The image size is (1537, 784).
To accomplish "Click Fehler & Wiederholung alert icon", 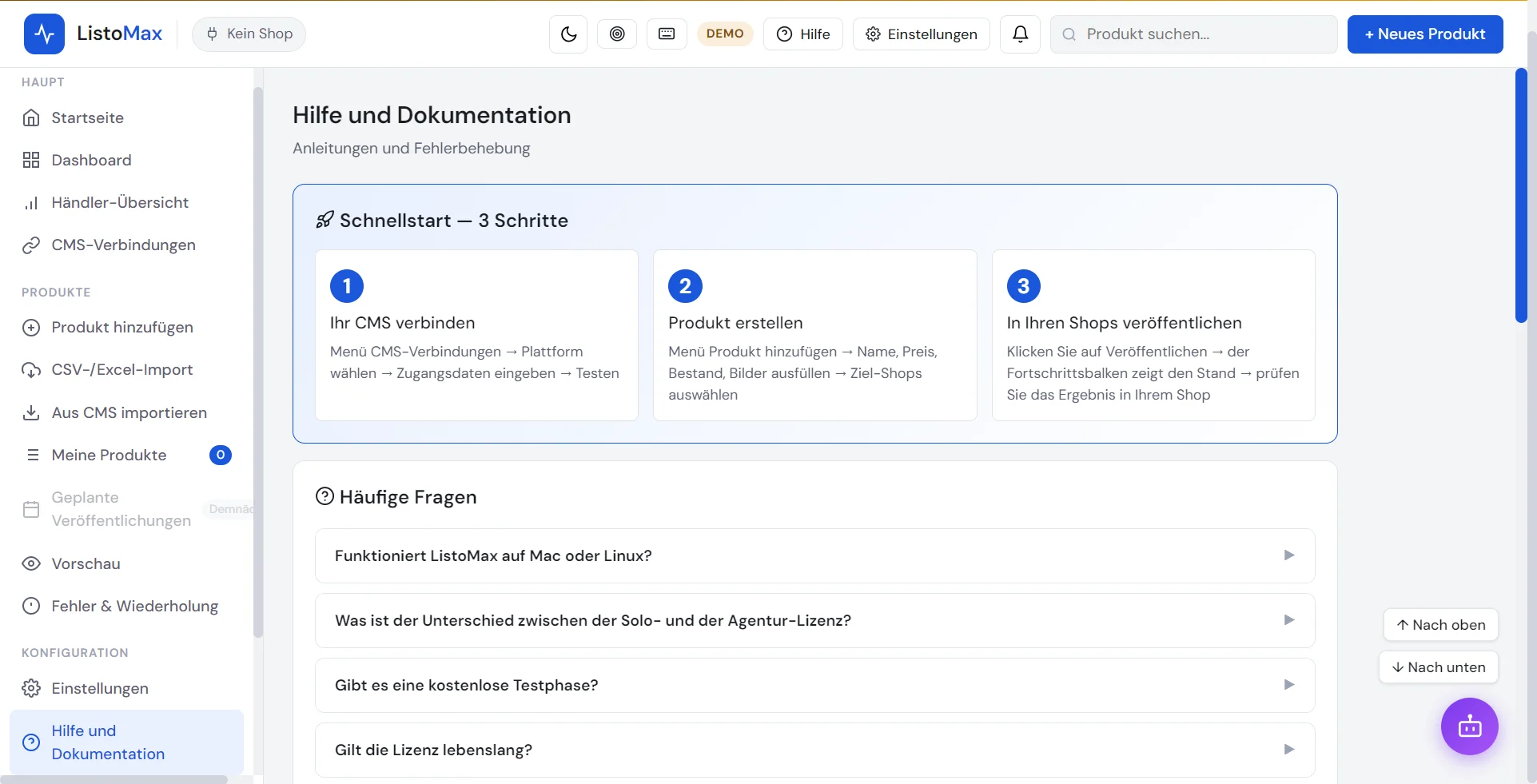I will [31, 606].
